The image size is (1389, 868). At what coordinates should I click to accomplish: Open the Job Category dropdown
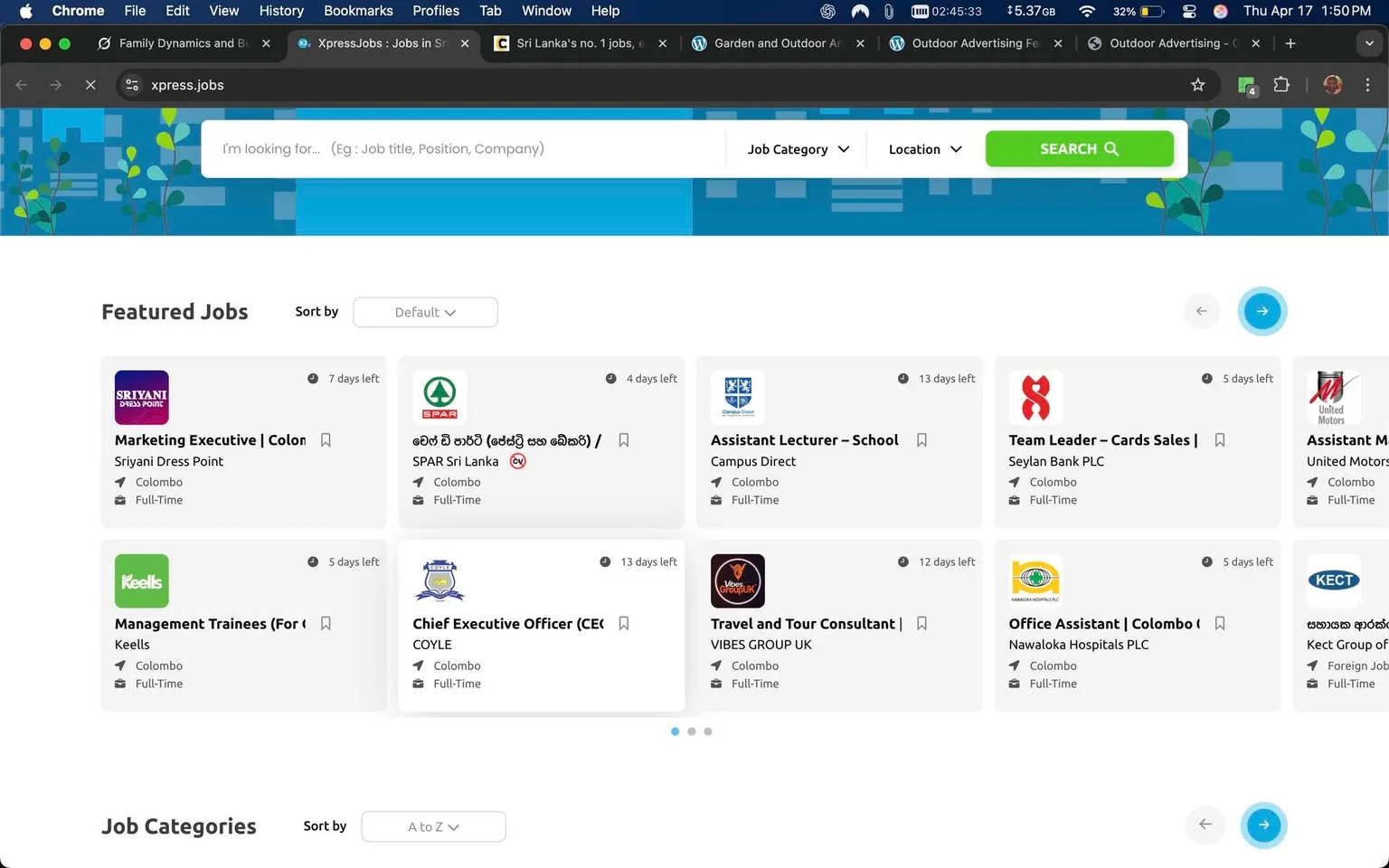pos(796,148)
